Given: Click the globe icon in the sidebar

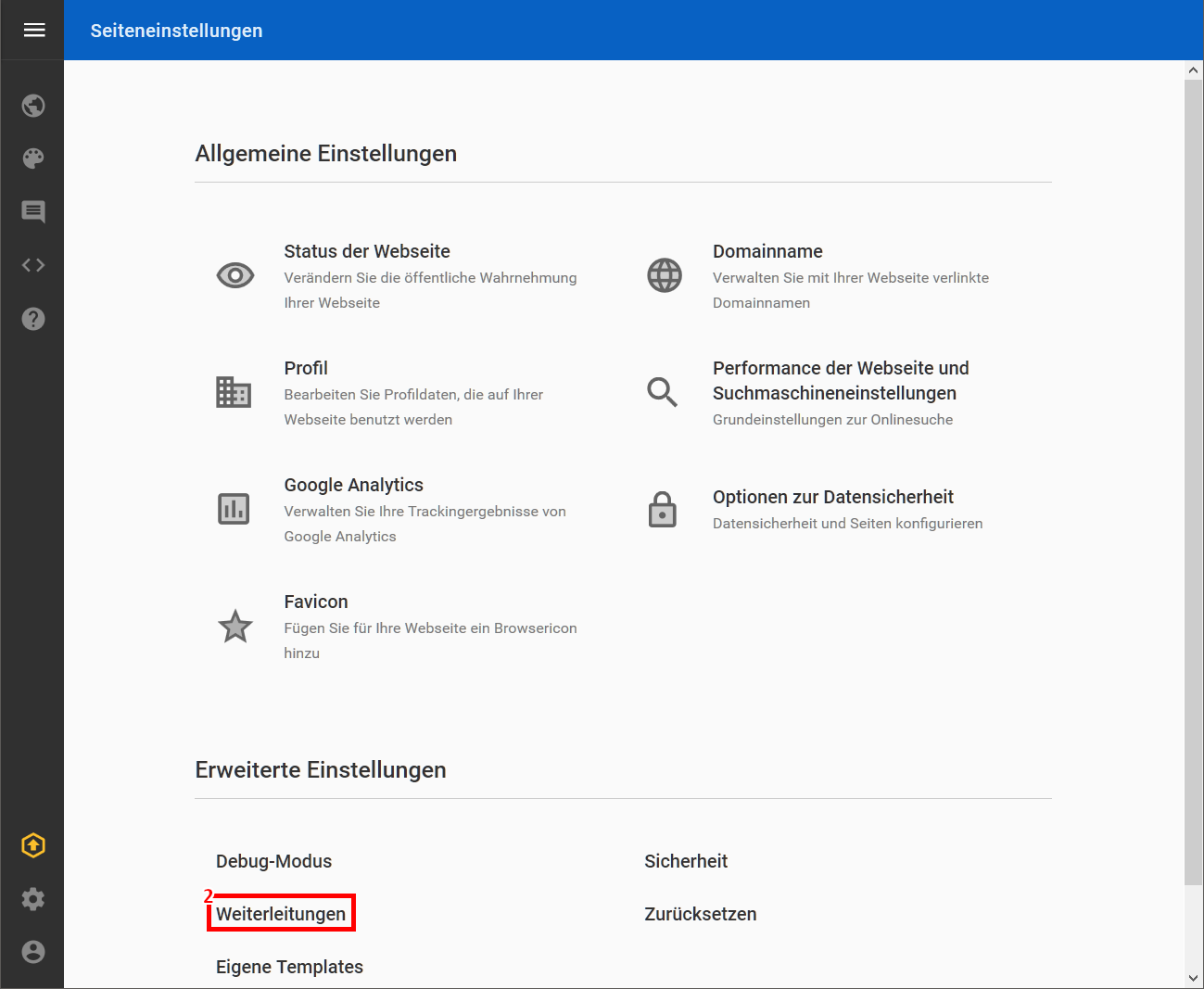Looking at the screenshot, I should (33, 106).
